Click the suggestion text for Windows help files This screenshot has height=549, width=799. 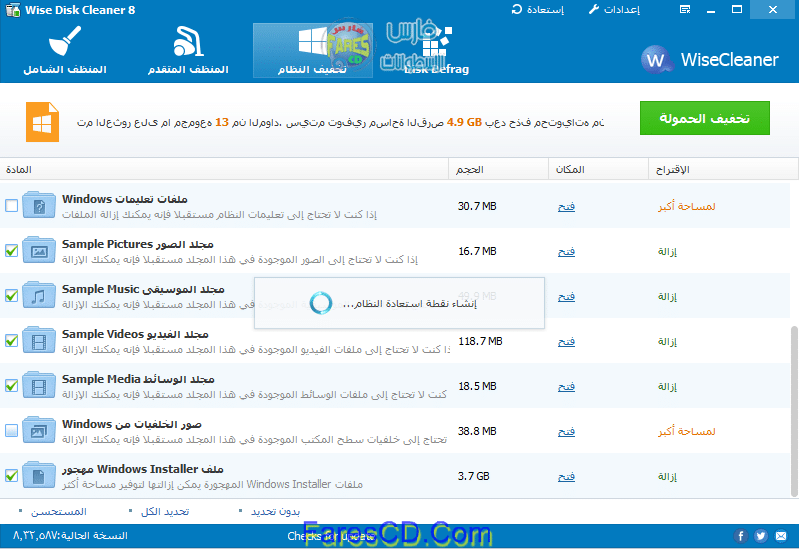click(x=686, y=206)
